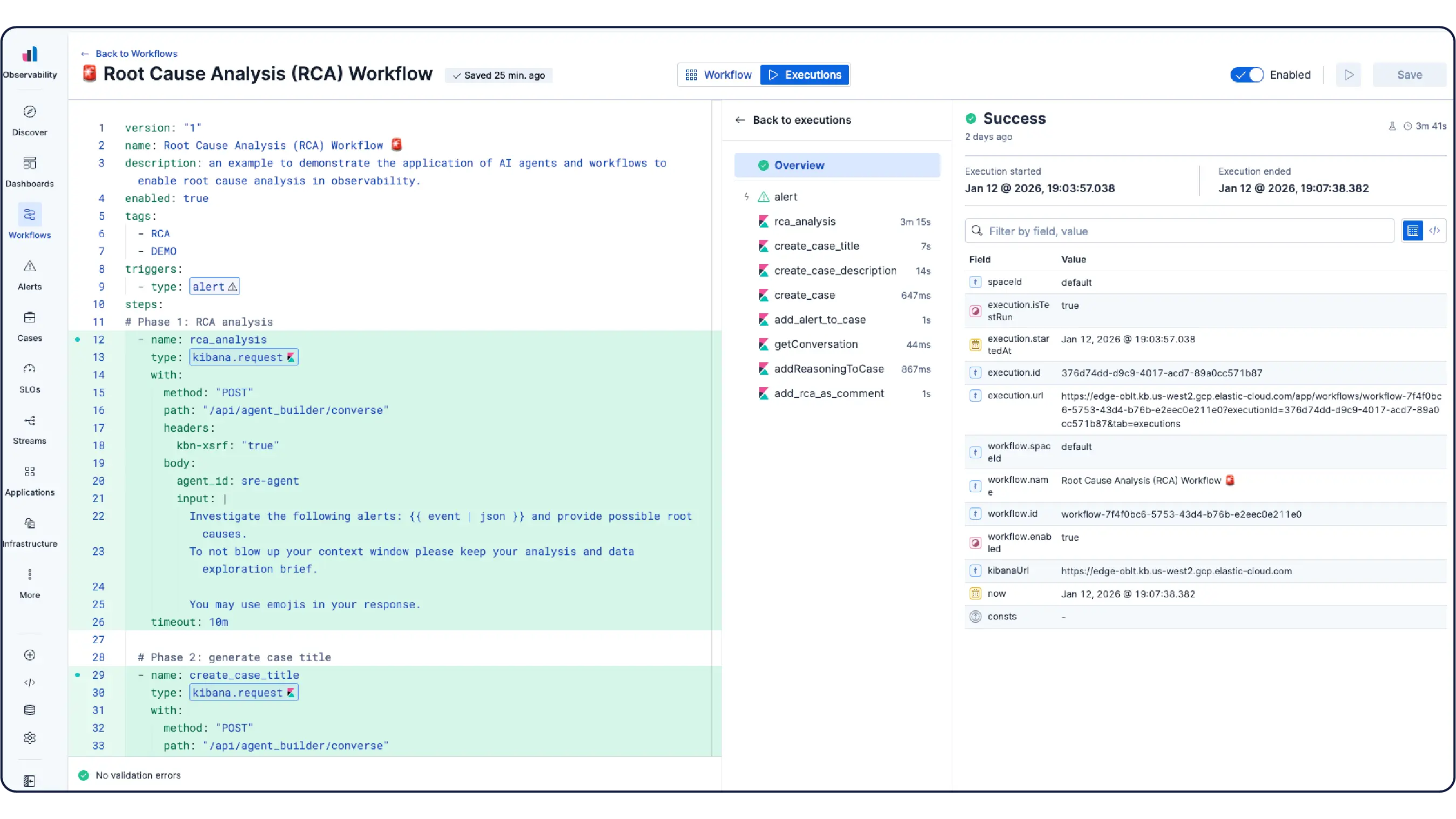Click Back to Workflows link
Image resolution: width=1456 pixels, height=819 pixels.
coord(136,54)
